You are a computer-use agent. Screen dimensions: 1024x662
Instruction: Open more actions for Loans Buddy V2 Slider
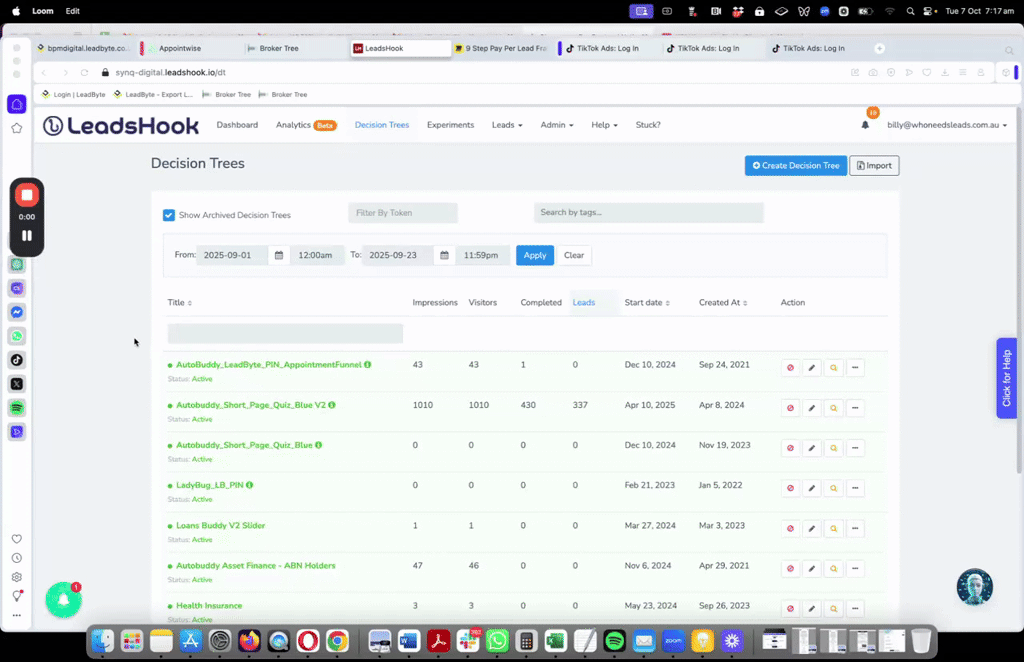pyautogui.click(x=855, y=528)
